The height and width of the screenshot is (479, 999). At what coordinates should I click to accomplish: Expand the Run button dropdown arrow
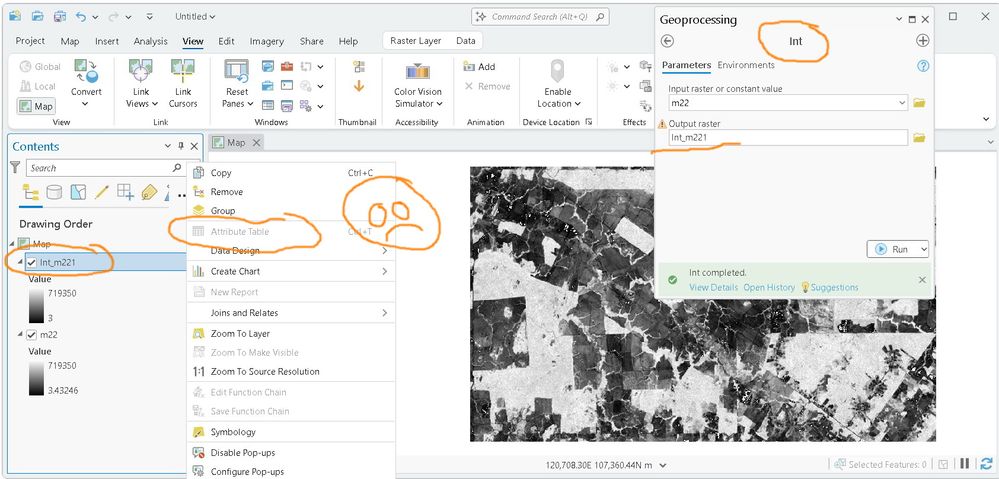click(923, 250)
